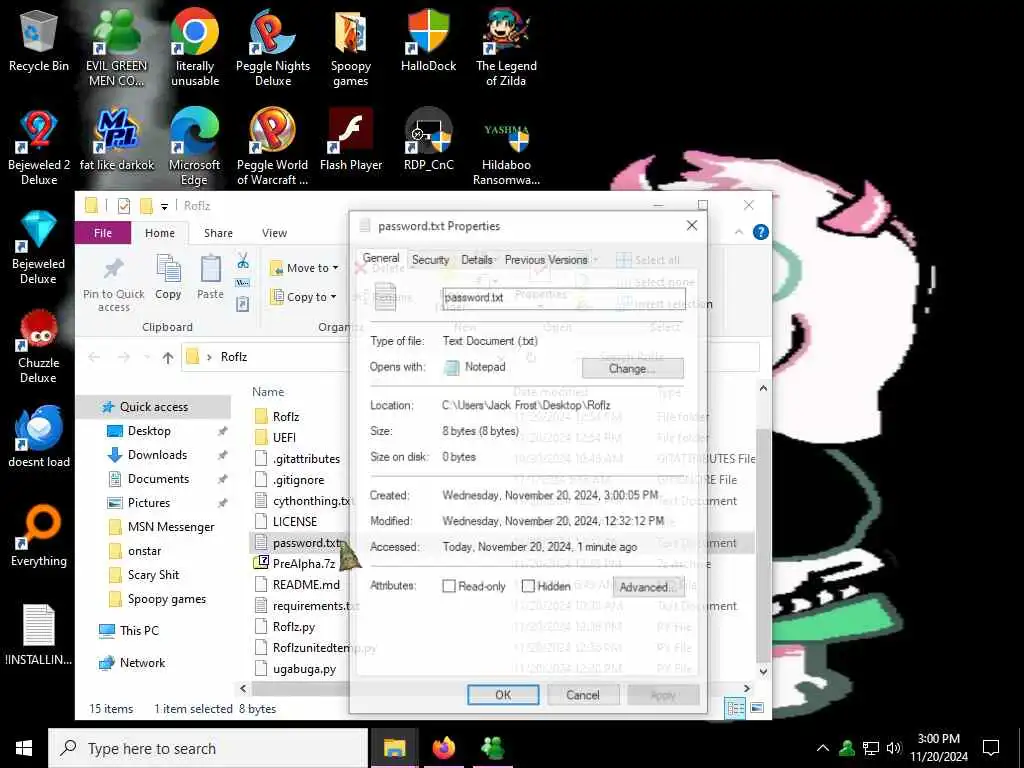
Task: Select Network in navigation pane
Action: tap(142, 662)
